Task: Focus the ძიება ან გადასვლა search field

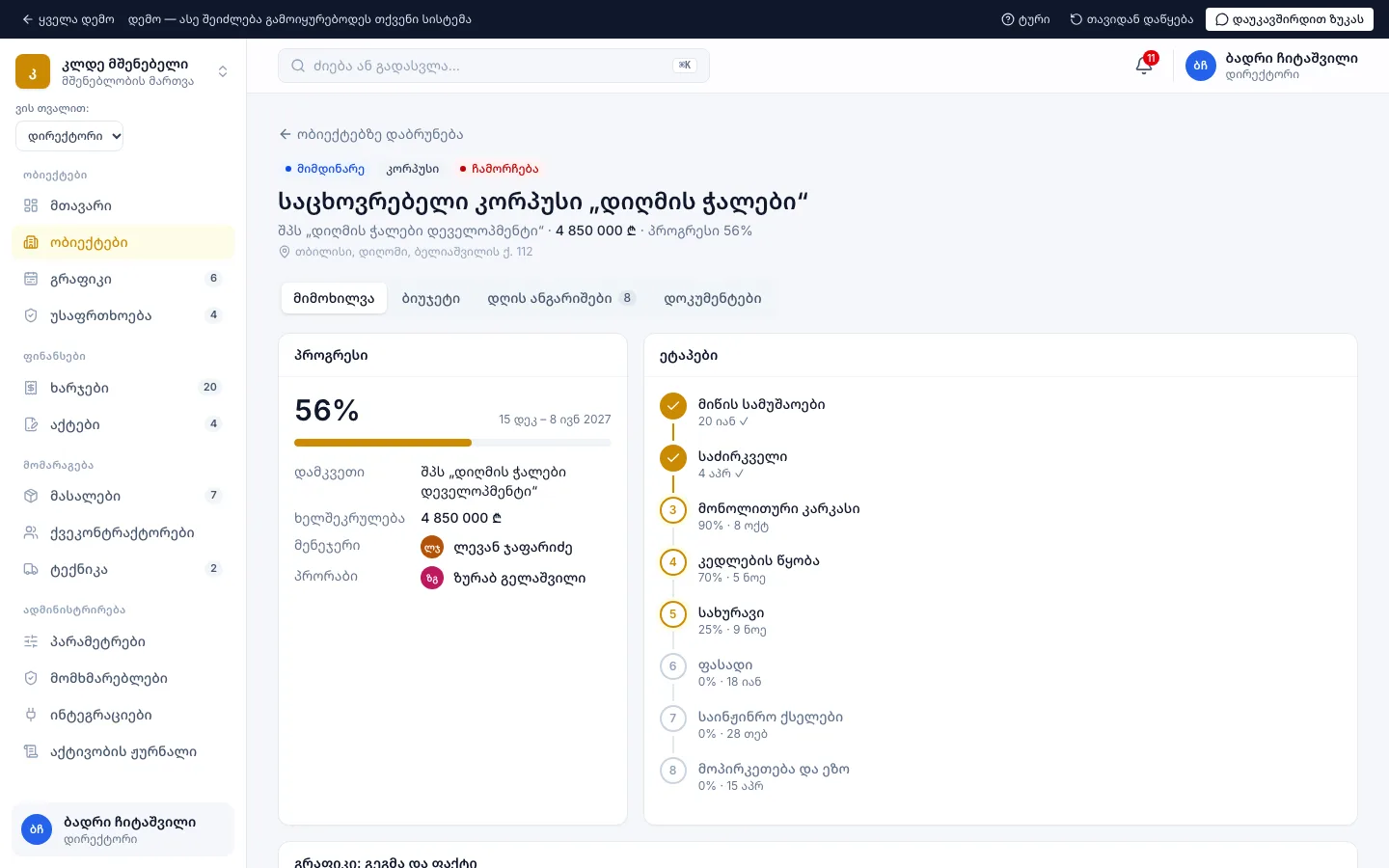Action: click(x=494, y=66)
